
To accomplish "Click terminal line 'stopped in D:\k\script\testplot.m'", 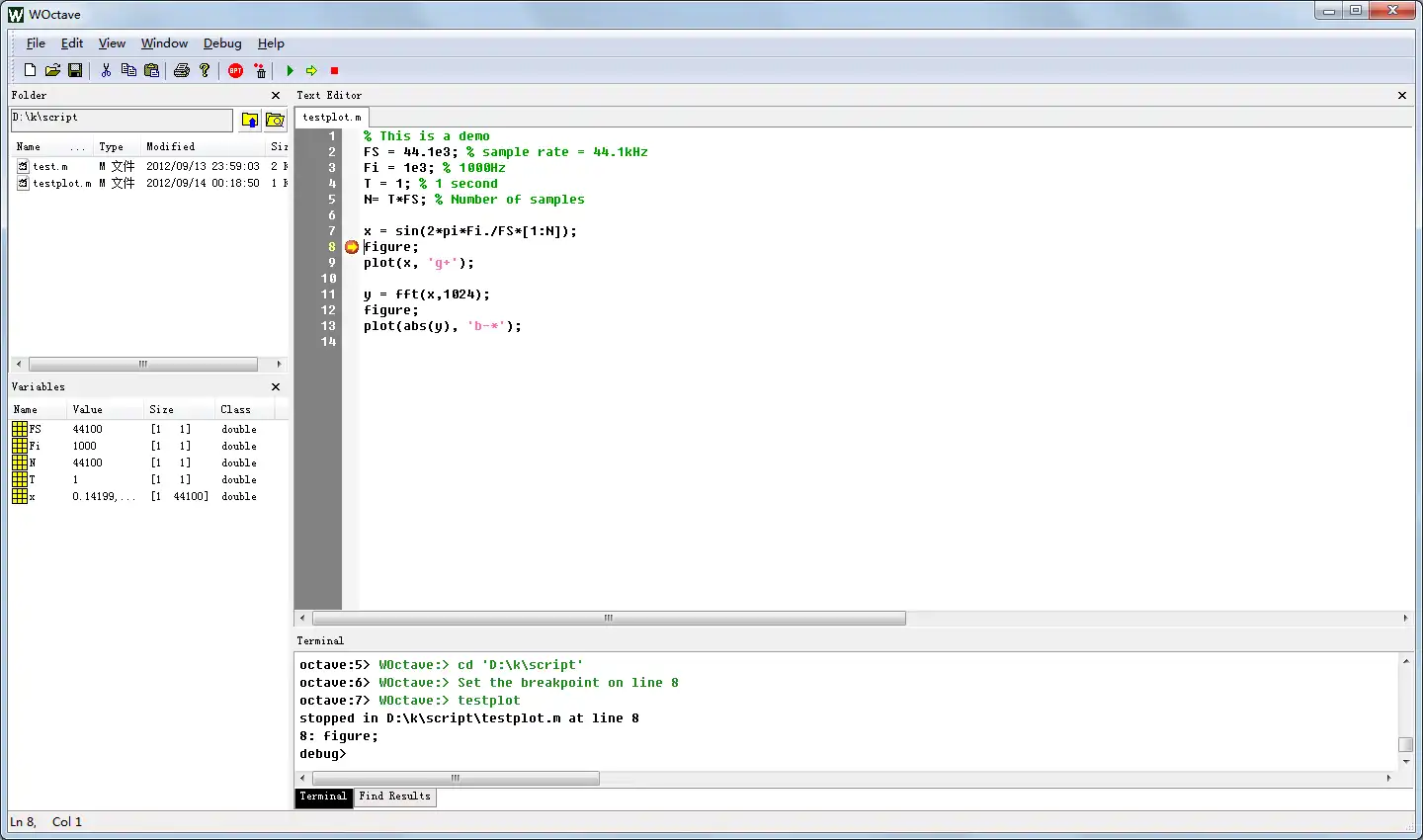I will tap(469, 718).
